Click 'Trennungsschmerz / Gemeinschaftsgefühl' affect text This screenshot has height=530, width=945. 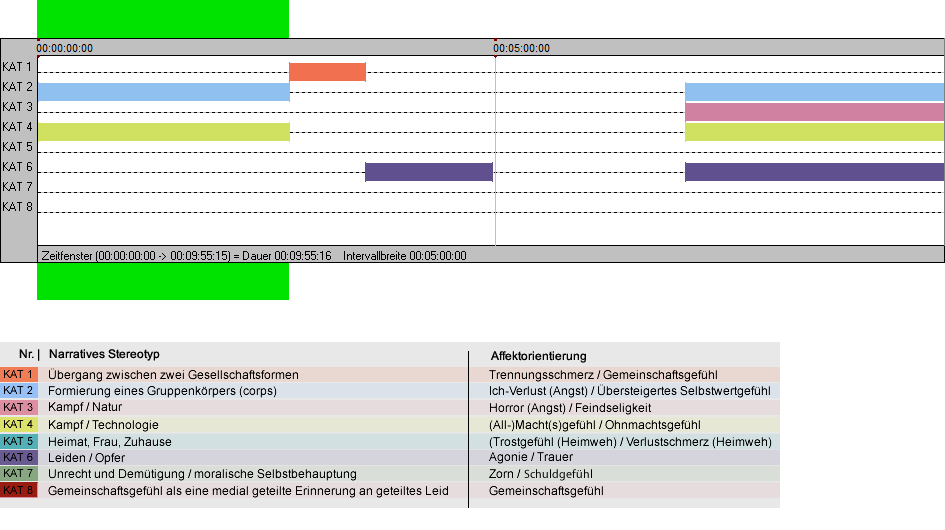point(603,374)
